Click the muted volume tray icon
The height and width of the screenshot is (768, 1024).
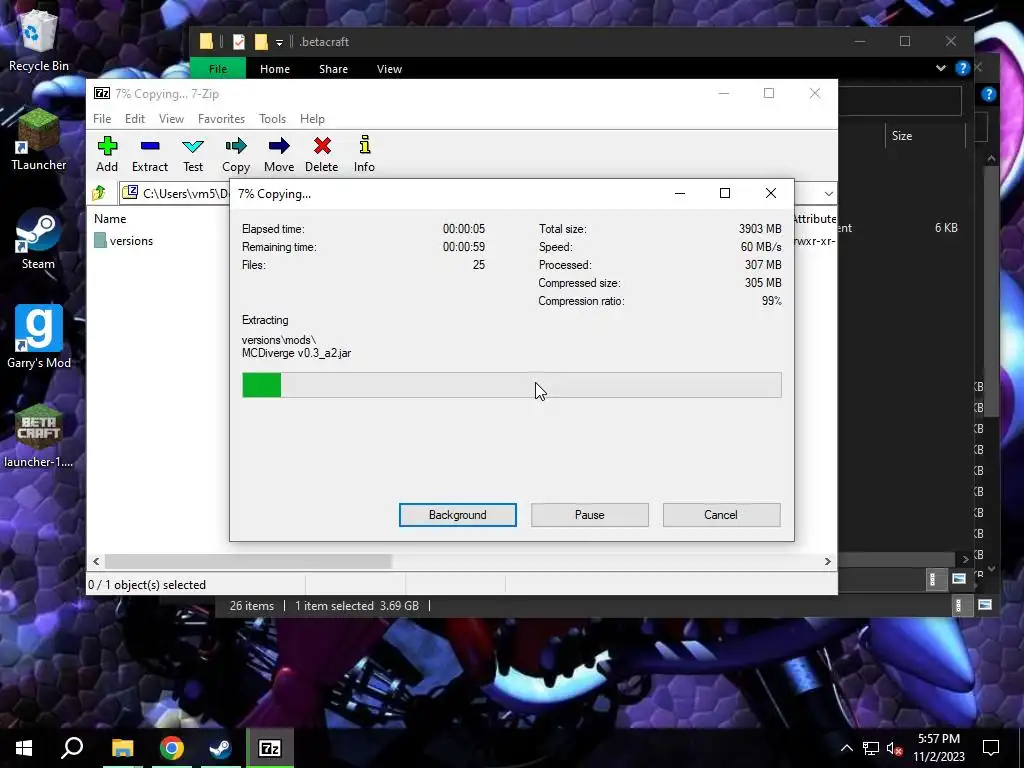(x=894, y=748)
